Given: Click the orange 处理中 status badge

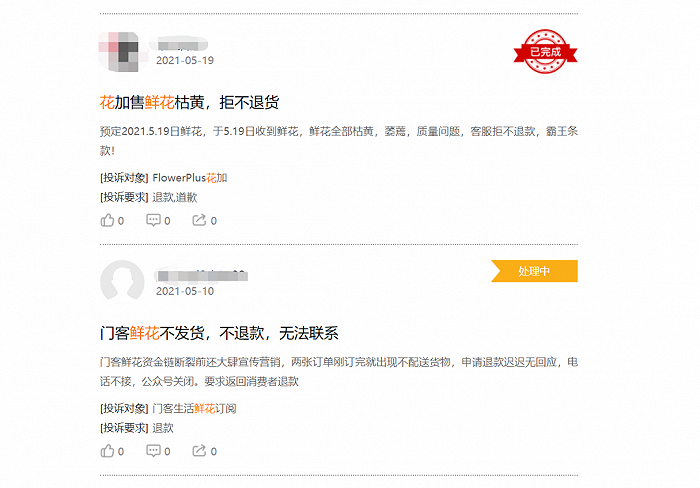Looking at the screenshot, I should tap(534, 271).
